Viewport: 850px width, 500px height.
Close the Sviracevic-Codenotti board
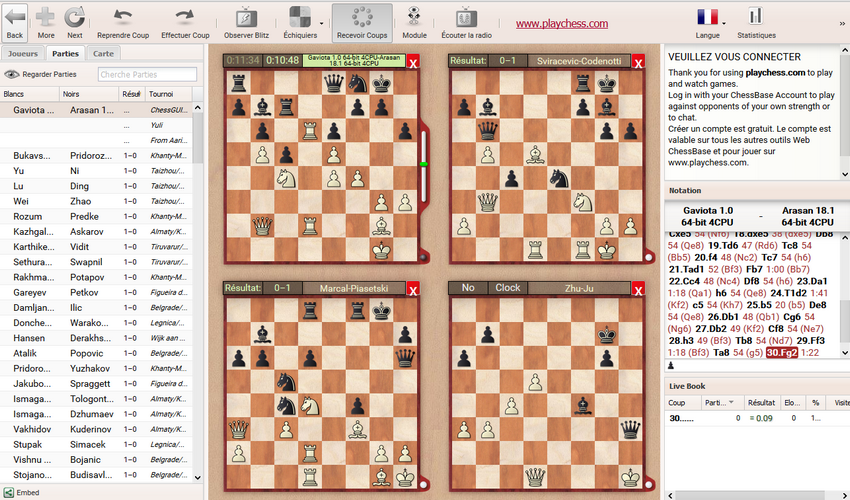point(638,63)
